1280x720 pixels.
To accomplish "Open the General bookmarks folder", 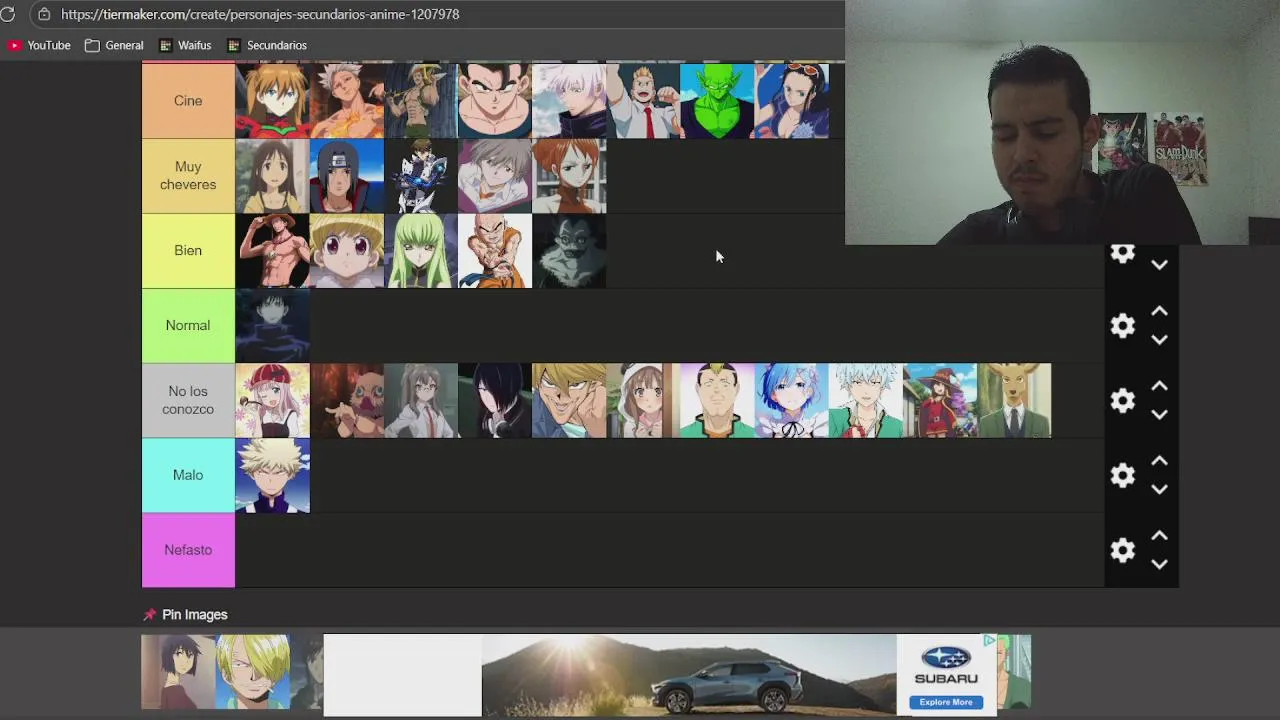I will pos(114,45).
